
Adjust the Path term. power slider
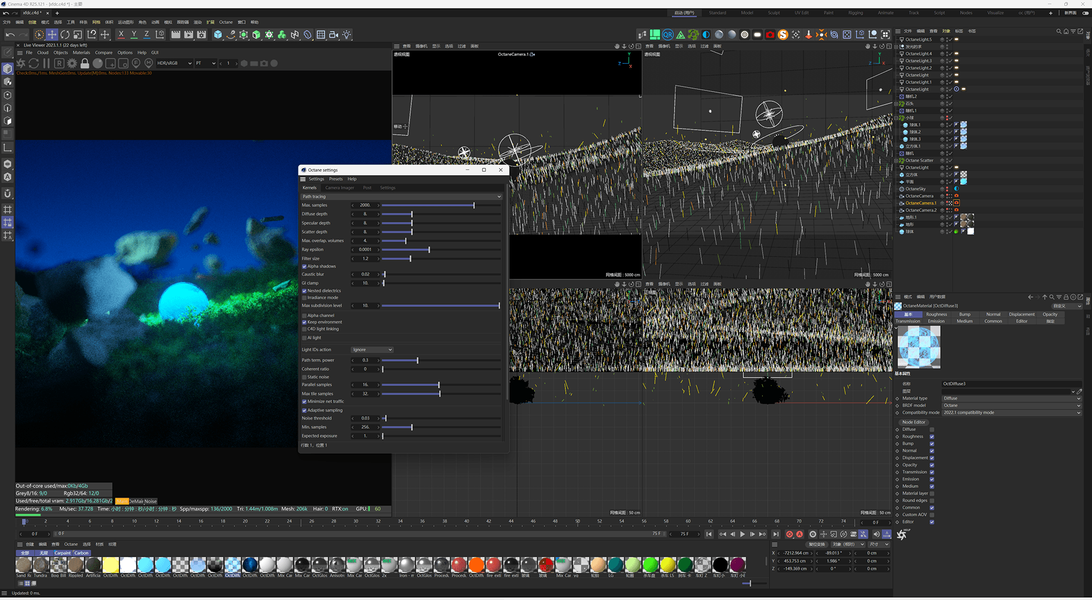pos(440,361)
